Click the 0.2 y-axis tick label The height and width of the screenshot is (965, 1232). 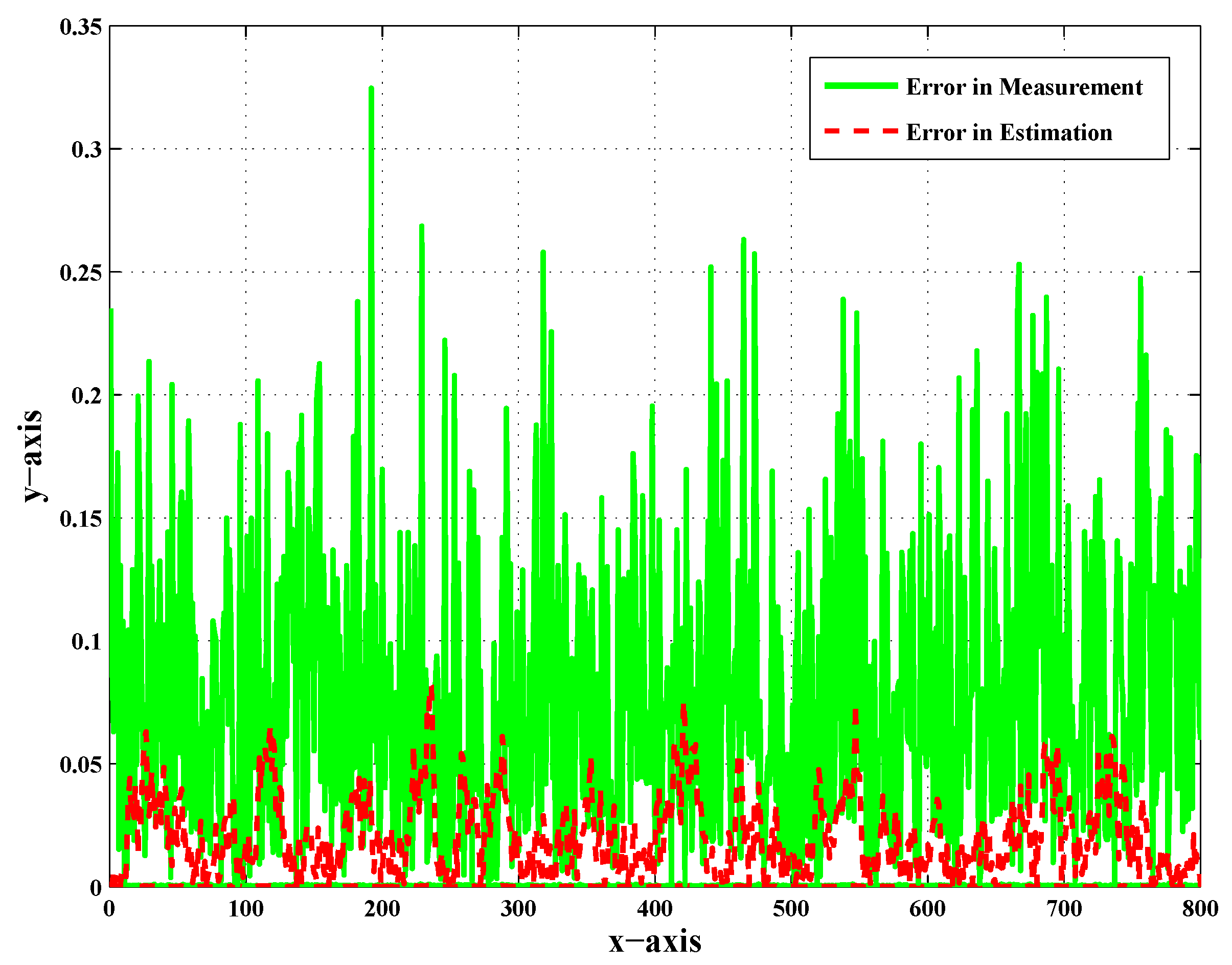click(86, 395)
